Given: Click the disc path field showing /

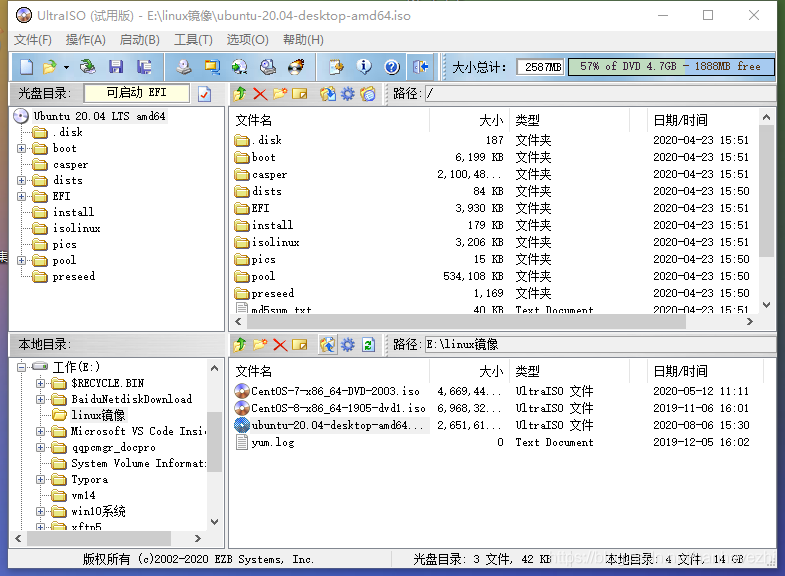Looking at the screenshot, I should tap(600, 94).
